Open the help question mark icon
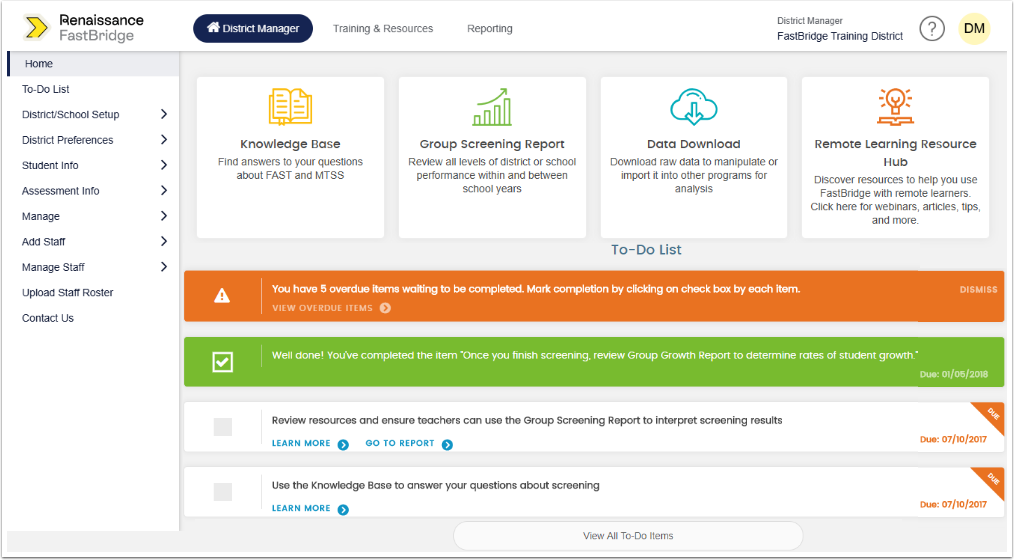1014x560 pixels. point(932,28)
